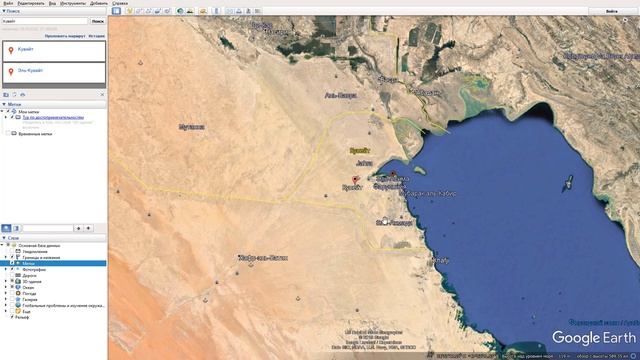
Task: Click the panel toggle icon next to magnifier
Action: pyautogui.click(x=16, y=228)
